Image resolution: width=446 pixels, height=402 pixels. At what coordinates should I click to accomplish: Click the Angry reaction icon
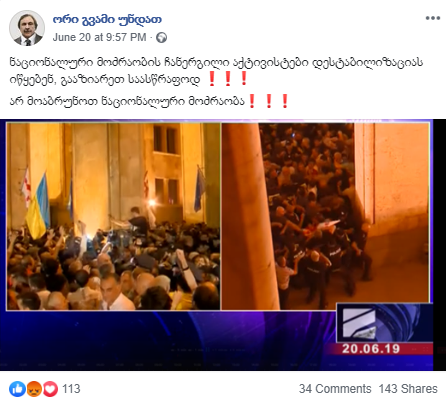pos(34,389)
